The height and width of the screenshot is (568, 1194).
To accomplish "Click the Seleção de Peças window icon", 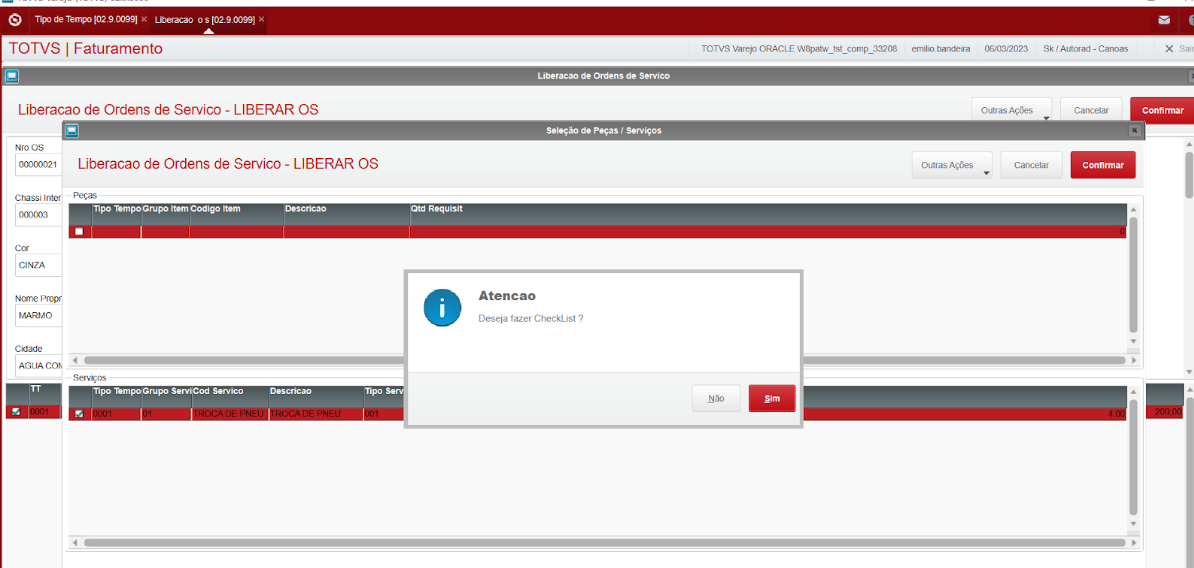I will click(x=72, y=130).
